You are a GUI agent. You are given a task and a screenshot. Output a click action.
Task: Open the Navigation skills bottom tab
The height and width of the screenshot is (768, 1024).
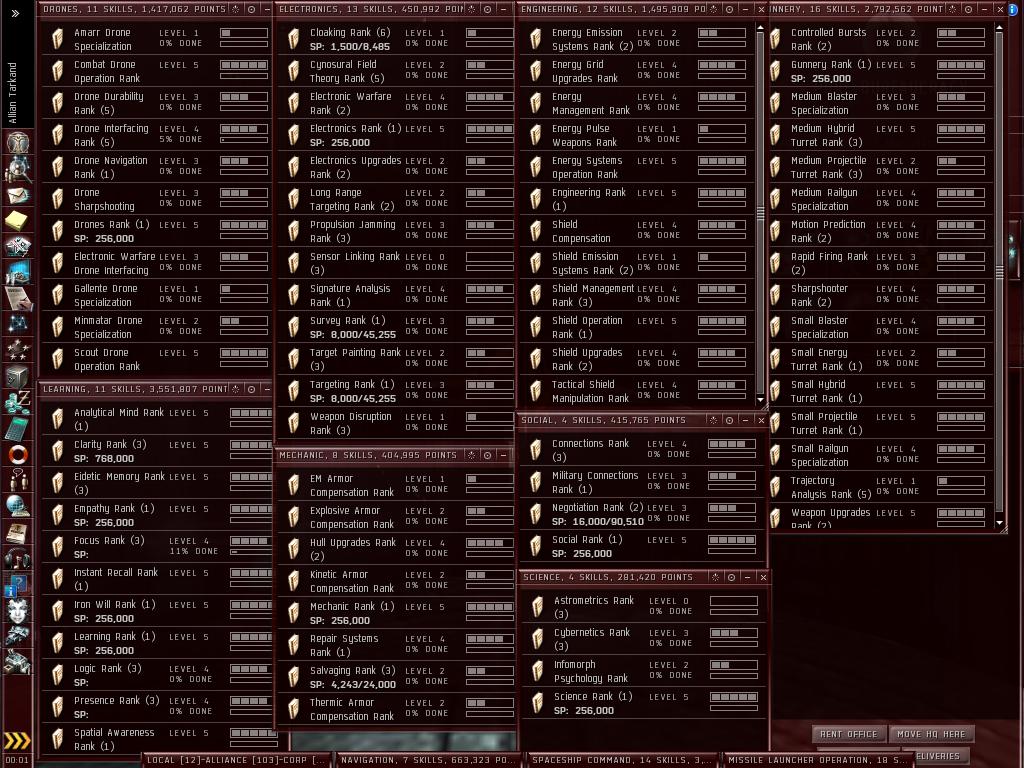point(428,760)
